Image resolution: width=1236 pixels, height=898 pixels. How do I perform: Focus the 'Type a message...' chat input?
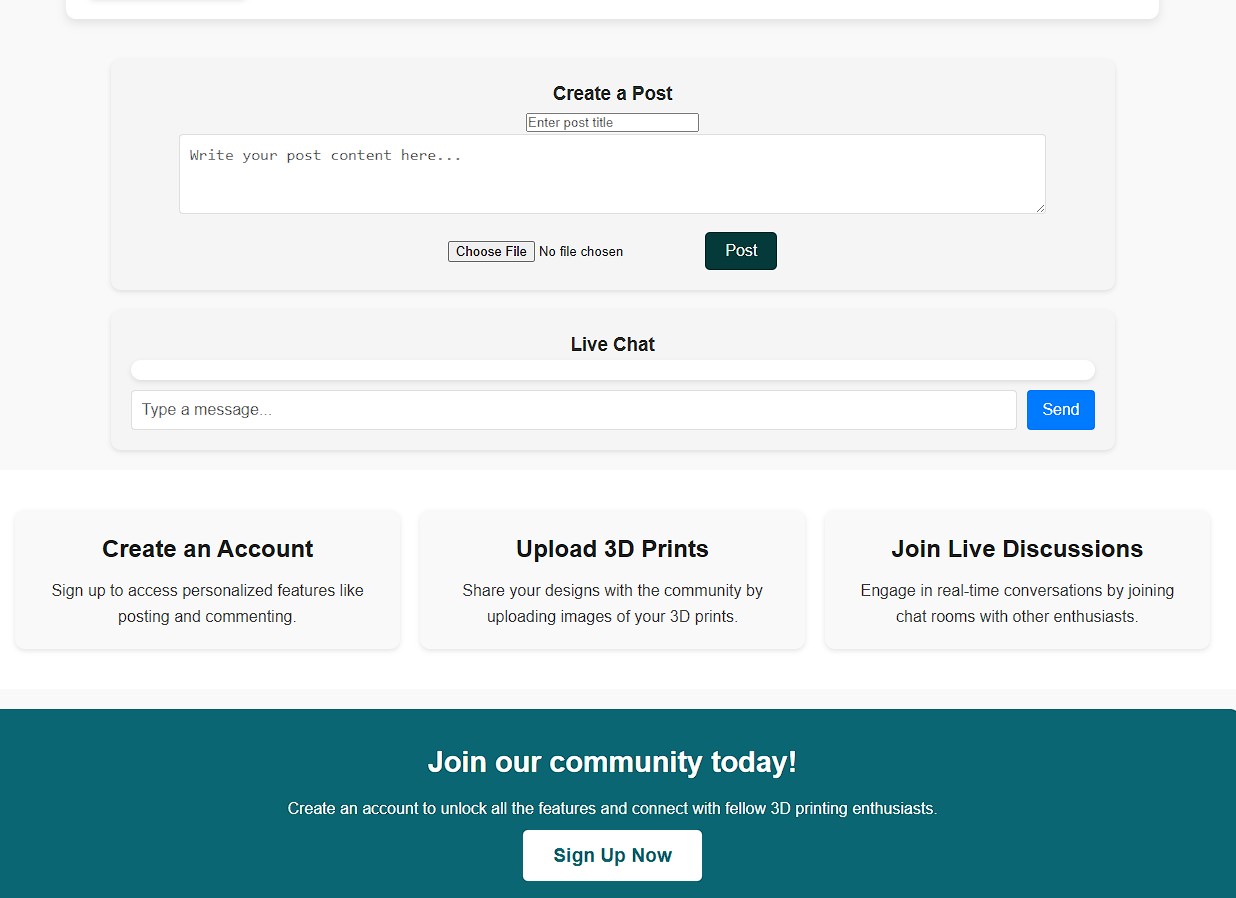pos(573,410)
